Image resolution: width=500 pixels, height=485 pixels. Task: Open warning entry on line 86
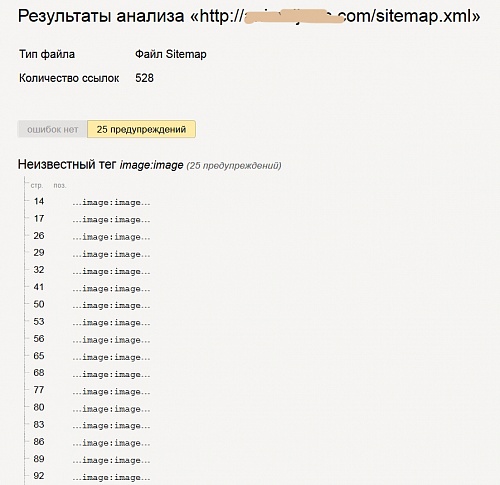pos(92,442)
